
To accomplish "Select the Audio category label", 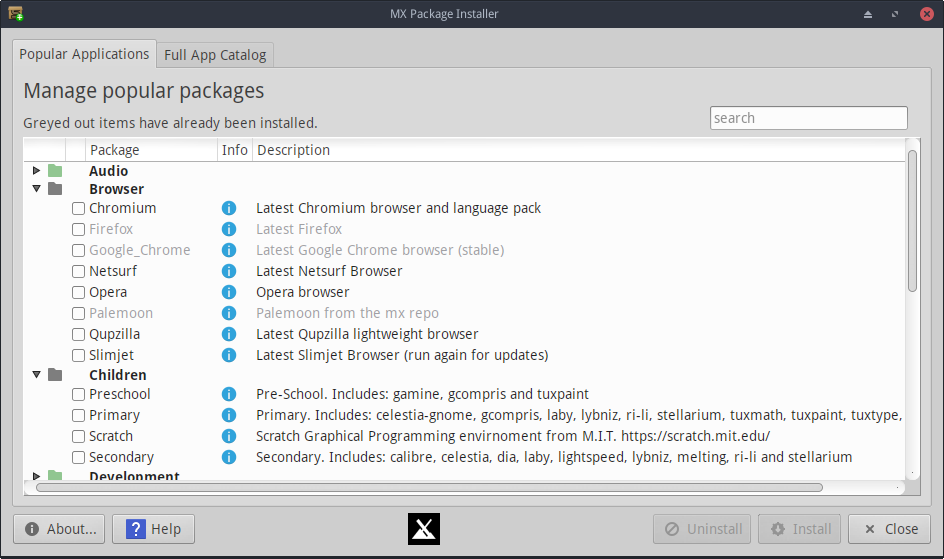I will tap(108, 171).
